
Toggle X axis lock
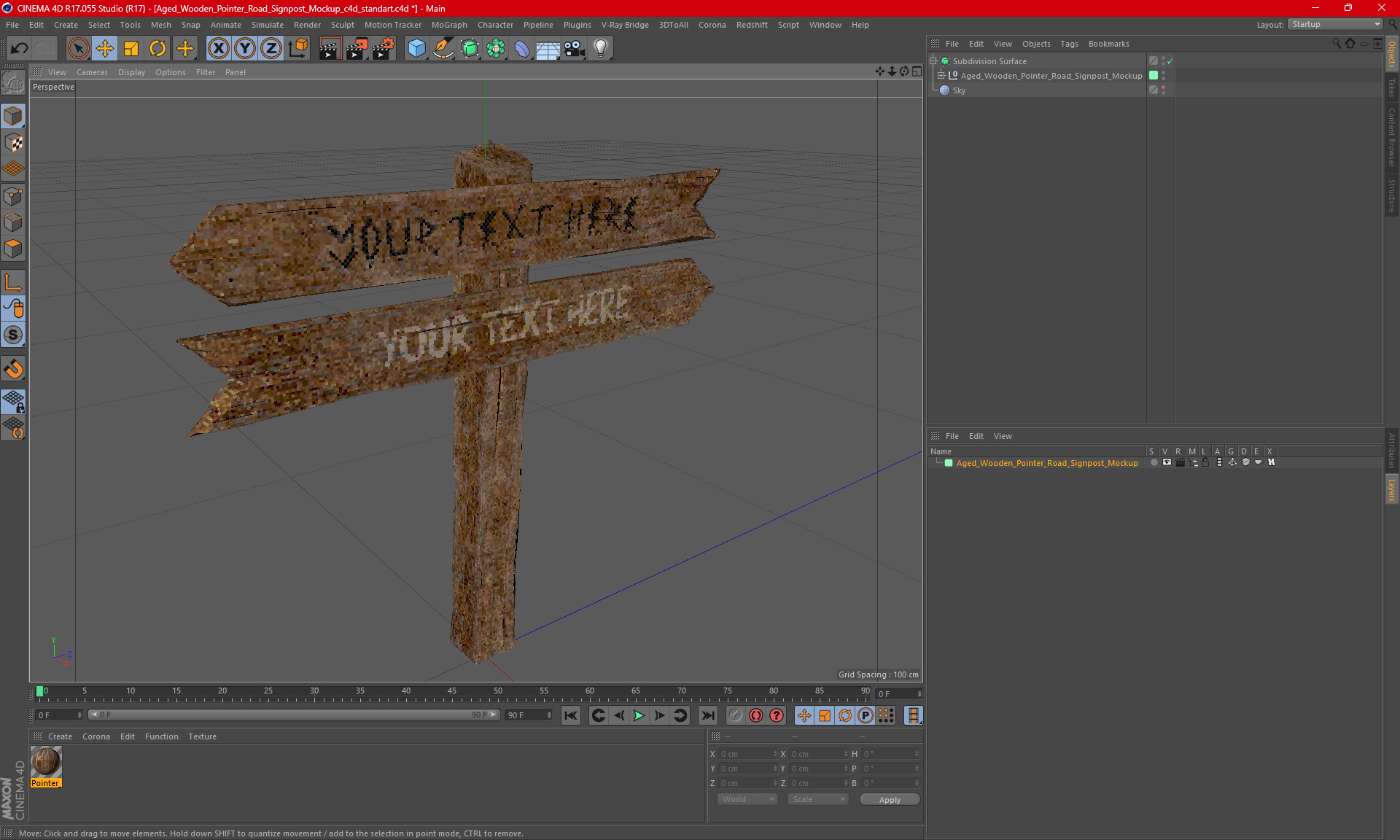click(x=218, y=48)
